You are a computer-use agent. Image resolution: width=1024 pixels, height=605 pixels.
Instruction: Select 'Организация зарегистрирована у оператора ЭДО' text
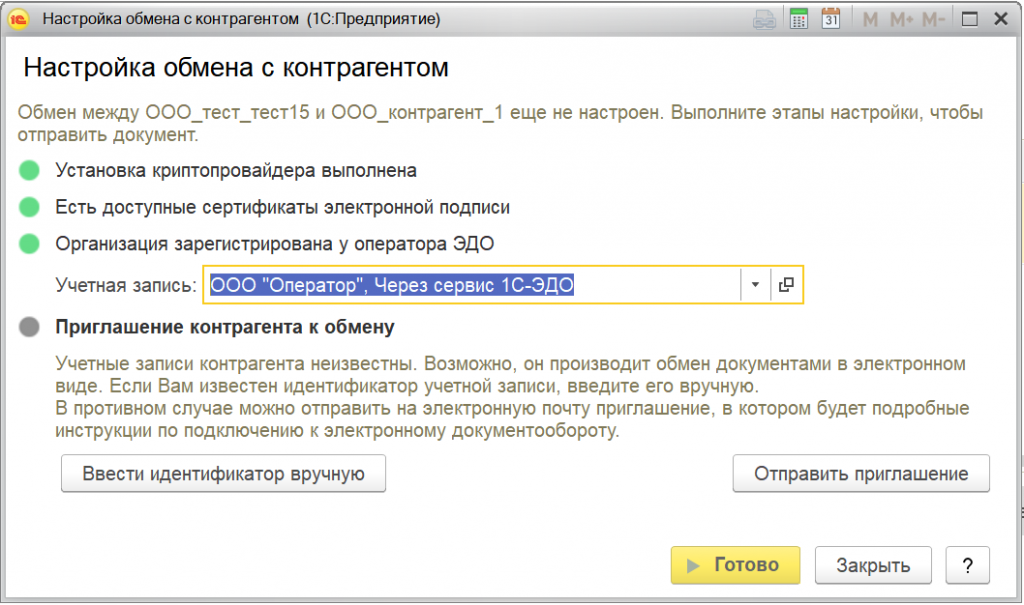pos(274,244)
